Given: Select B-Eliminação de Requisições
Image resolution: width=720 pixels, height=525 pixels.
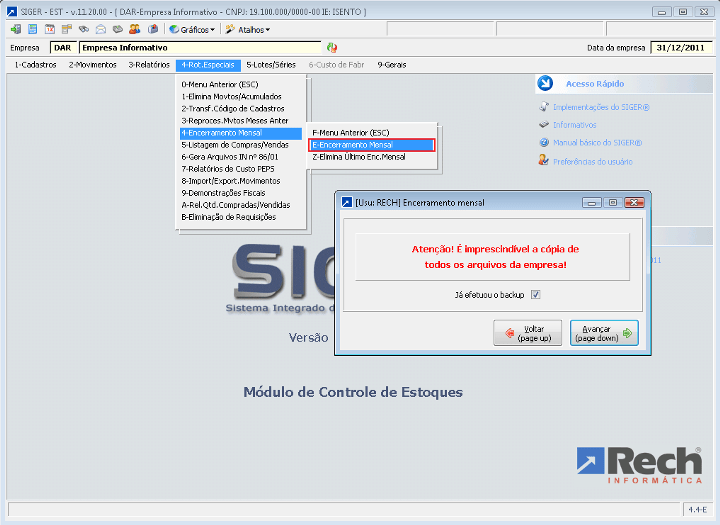Looking at the screenshot, I should (x=241, y=217).
